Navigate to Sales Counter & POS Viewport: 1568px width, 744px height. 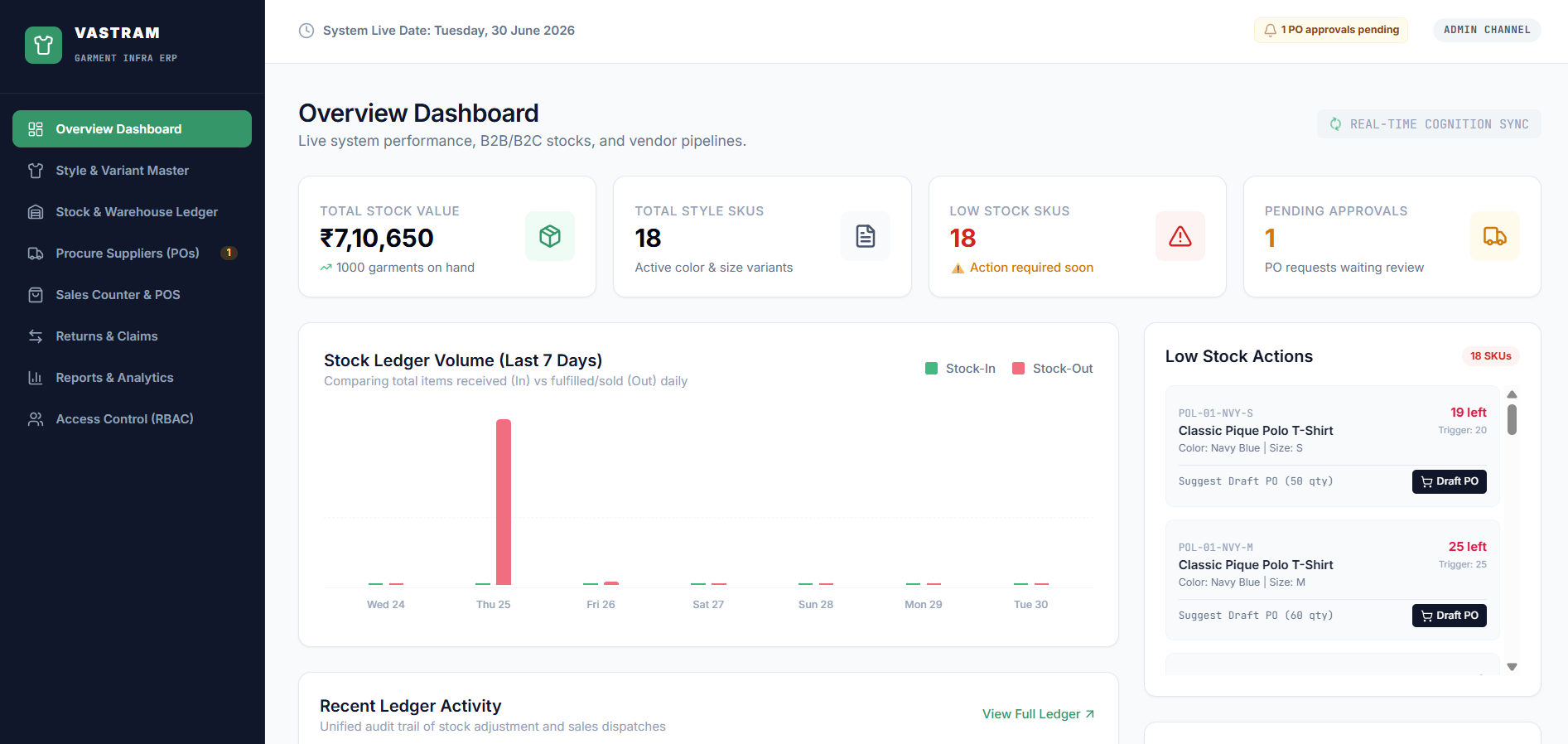tap(132, 295)
